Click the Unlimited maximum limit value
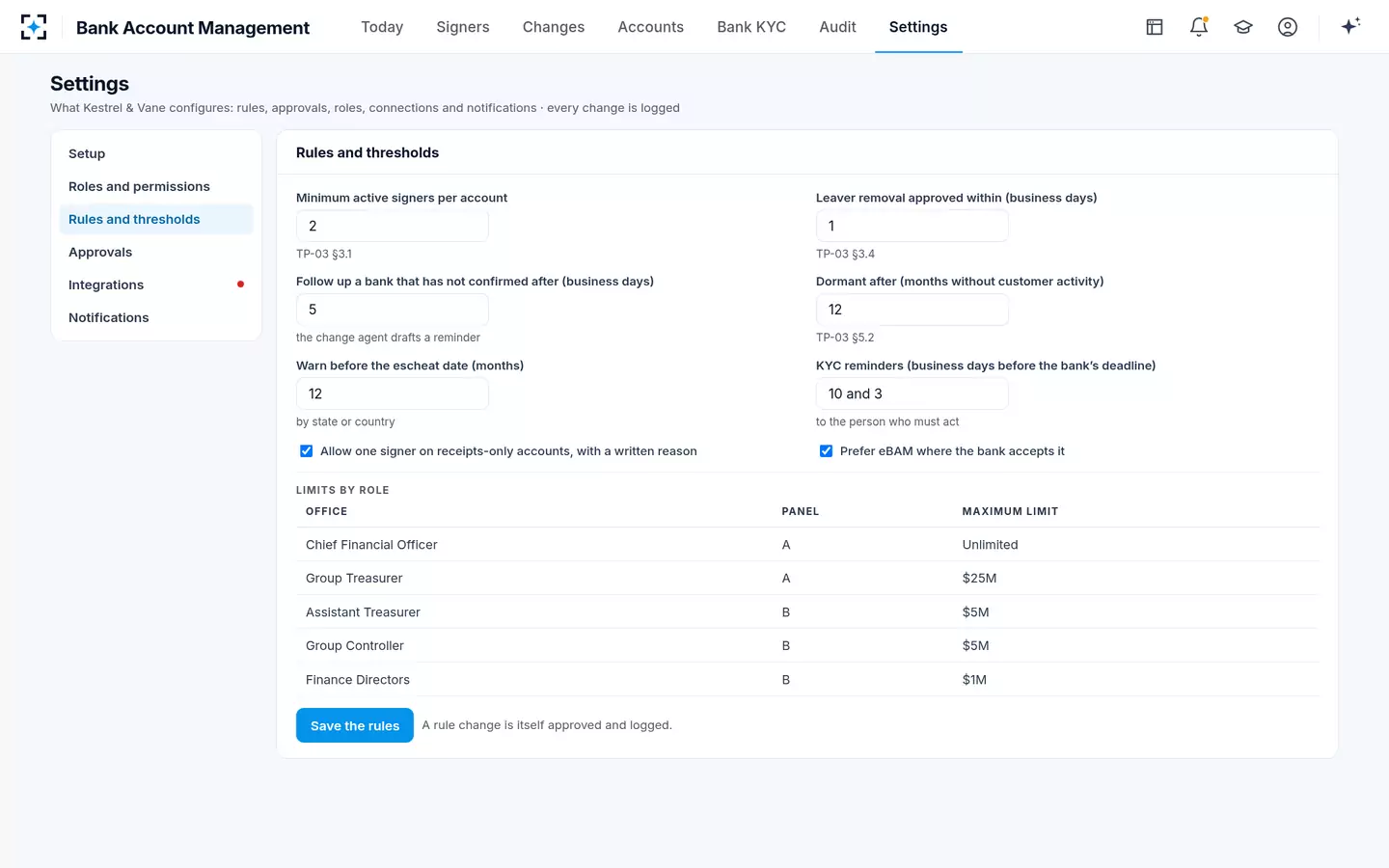 (x=990, y=545)
